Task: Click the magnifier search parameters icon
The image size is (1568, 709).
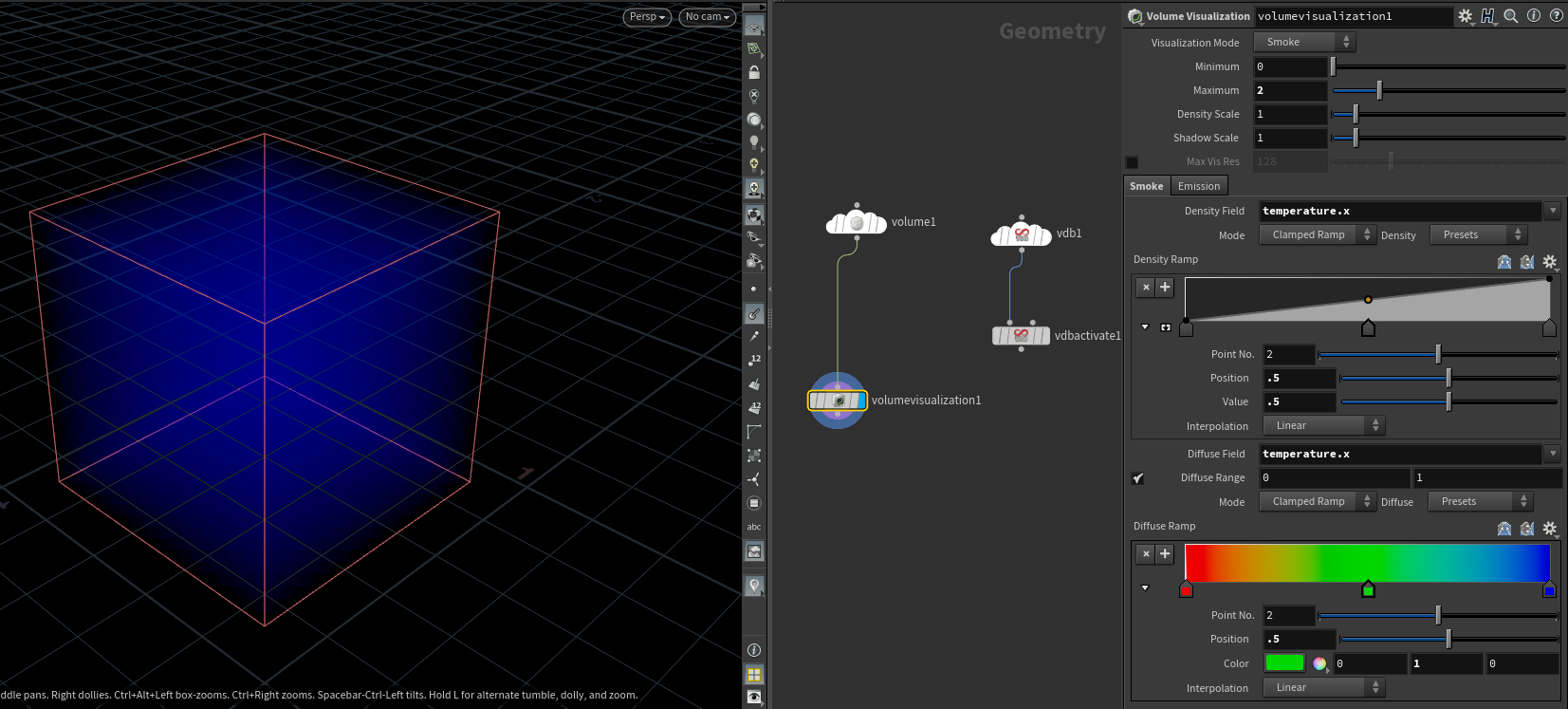Action: pyautogui.click(x=1511, y=16)
